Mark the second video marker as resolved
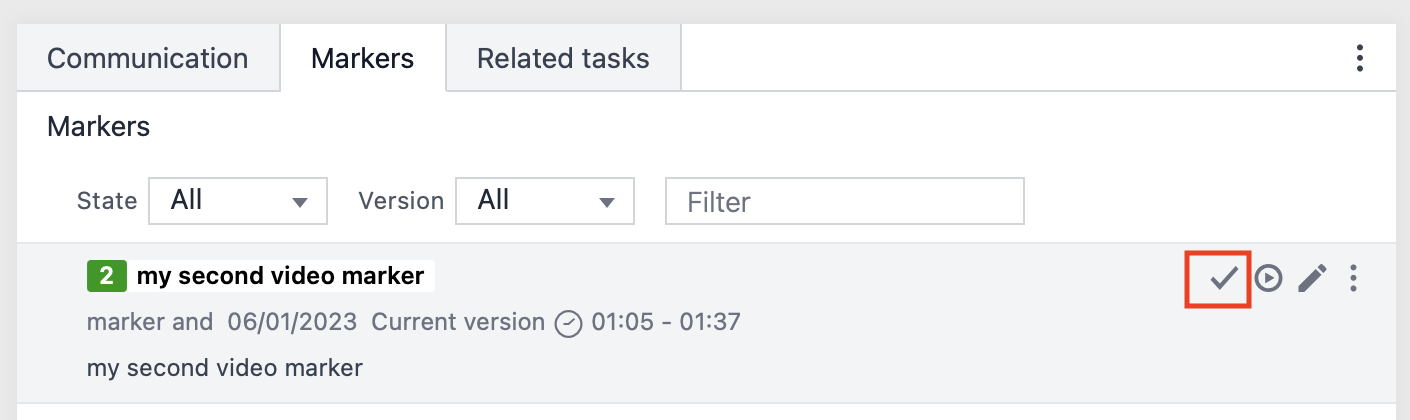Screen dimensions: 1410x420 click(x=1223, y=278)
